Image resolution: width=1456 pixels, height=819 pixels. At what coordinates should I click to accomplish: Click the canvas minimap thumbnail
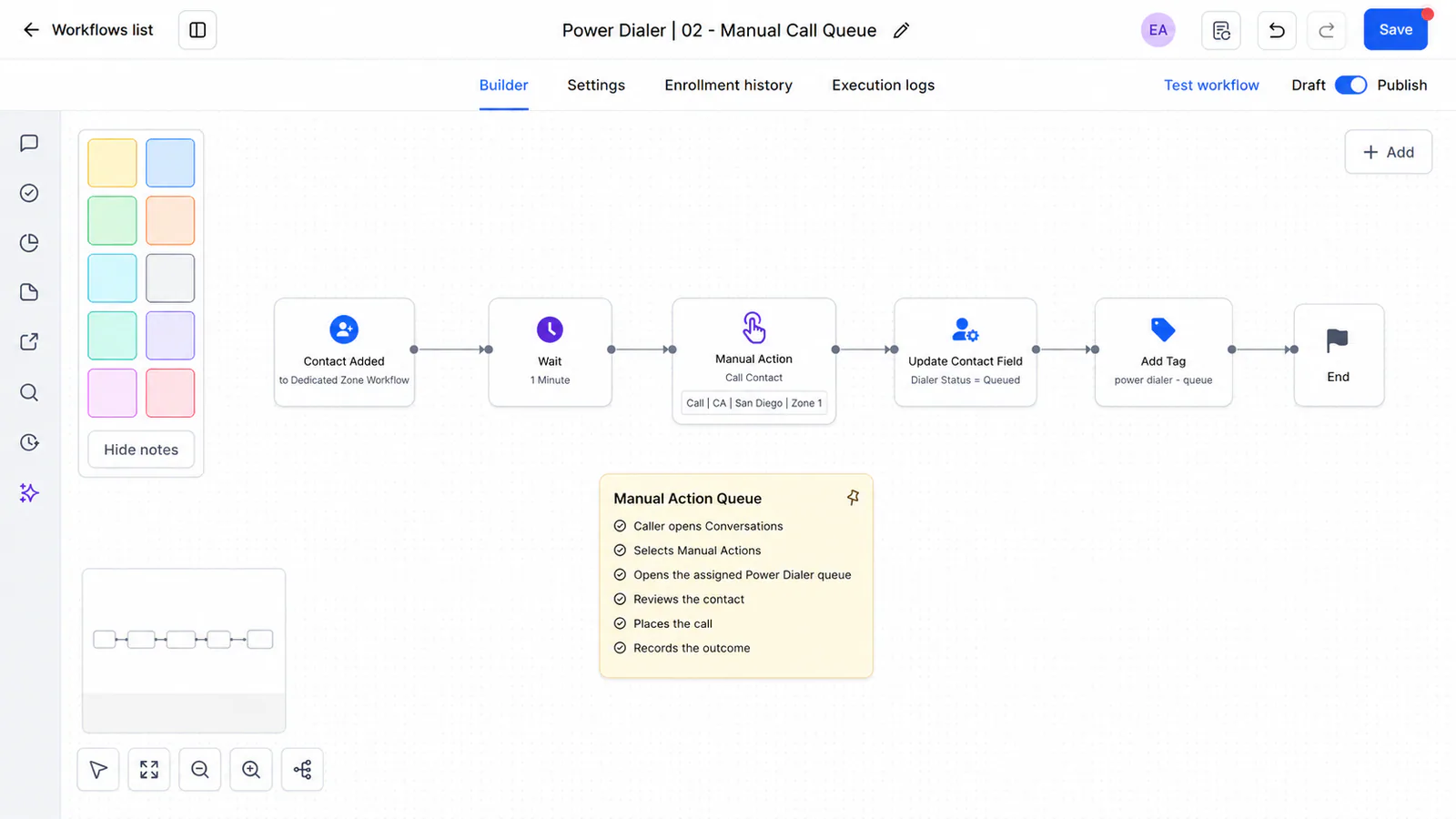(184, 650)
